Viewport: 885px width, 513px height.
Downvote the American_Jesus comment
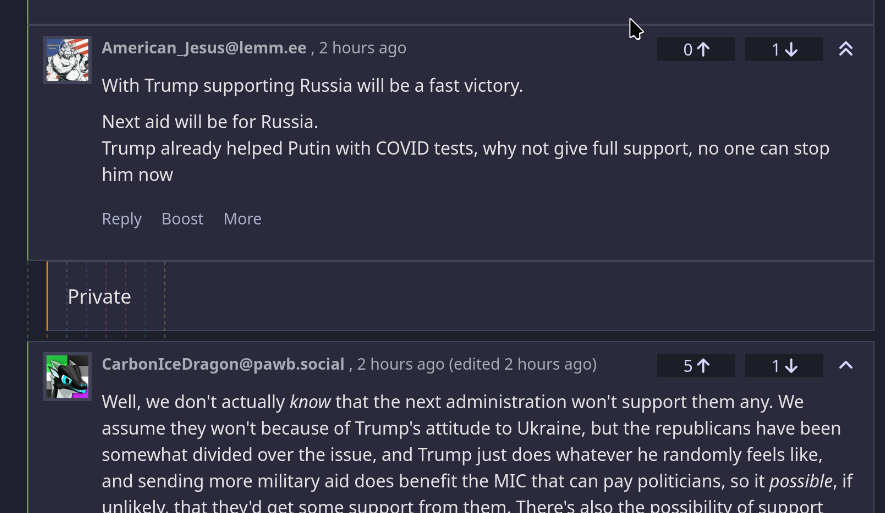784,49
